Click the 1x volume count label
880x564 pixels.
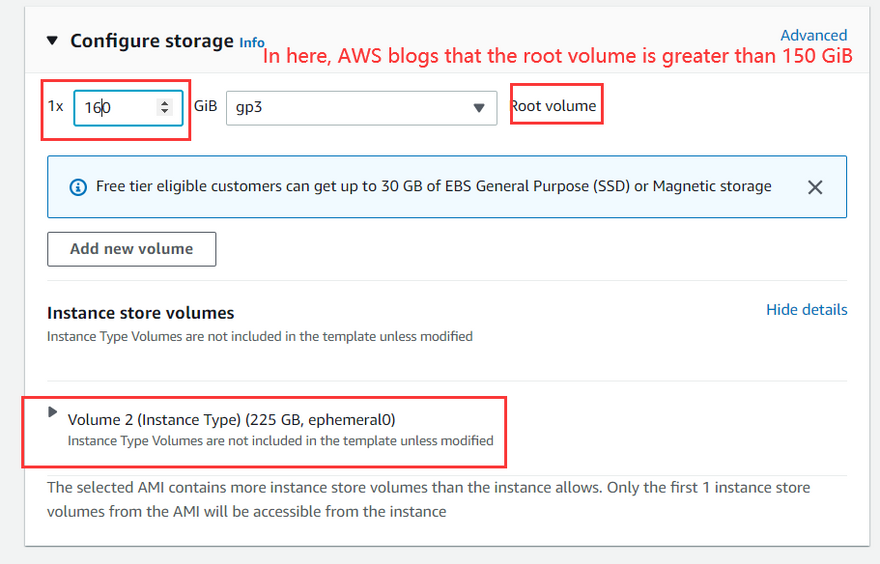click(56, 106)
